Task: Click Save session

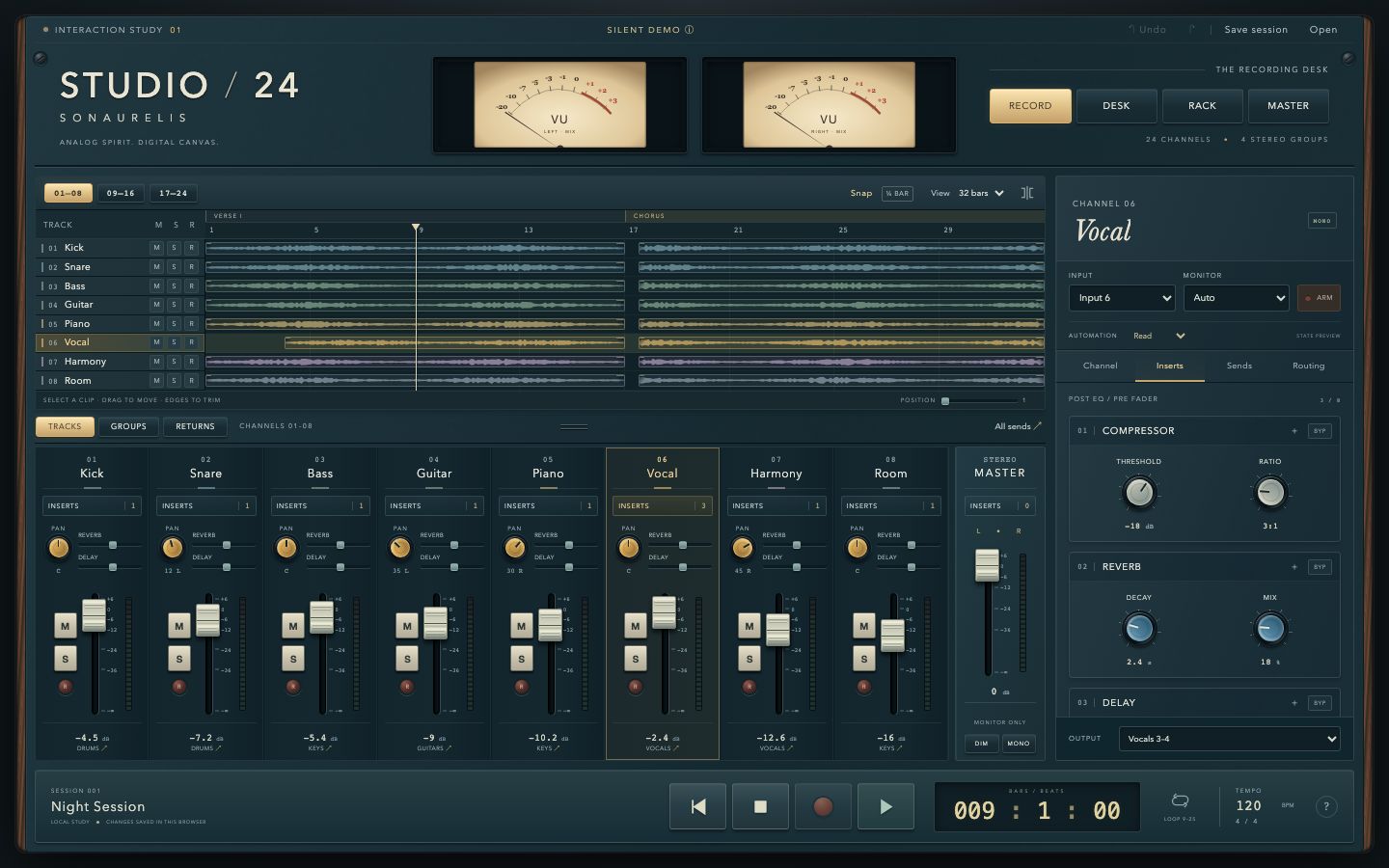Action: 1256,30
